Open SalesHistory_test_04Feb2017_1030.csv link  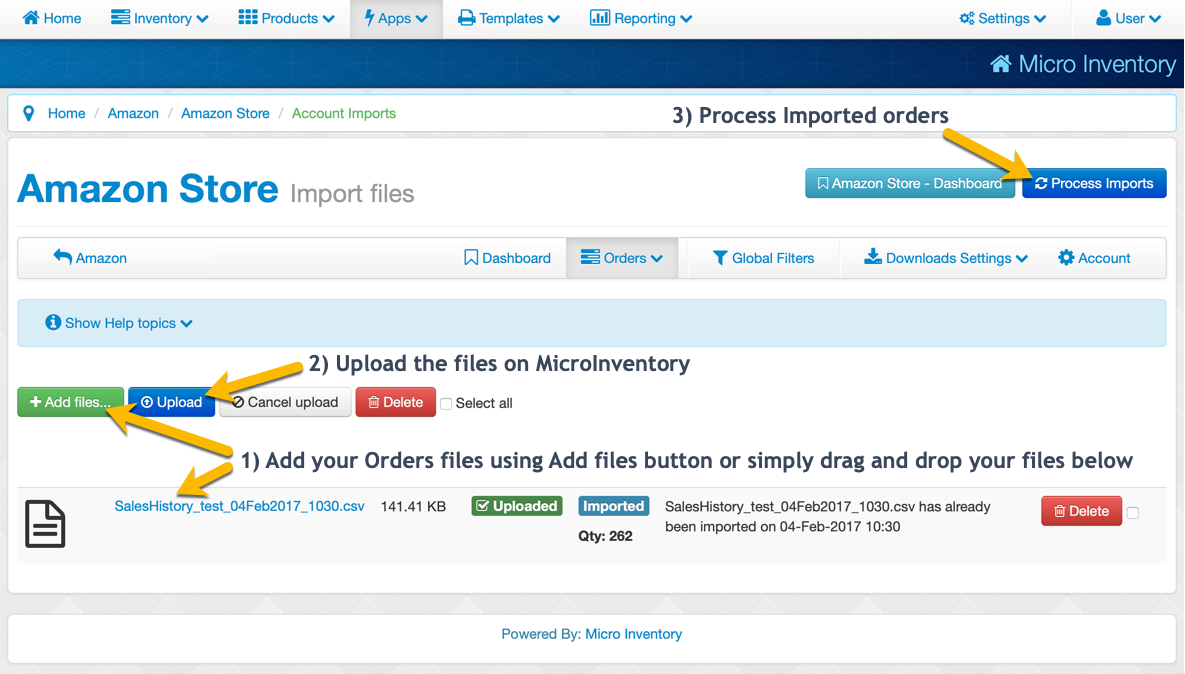tap(240, 506)
